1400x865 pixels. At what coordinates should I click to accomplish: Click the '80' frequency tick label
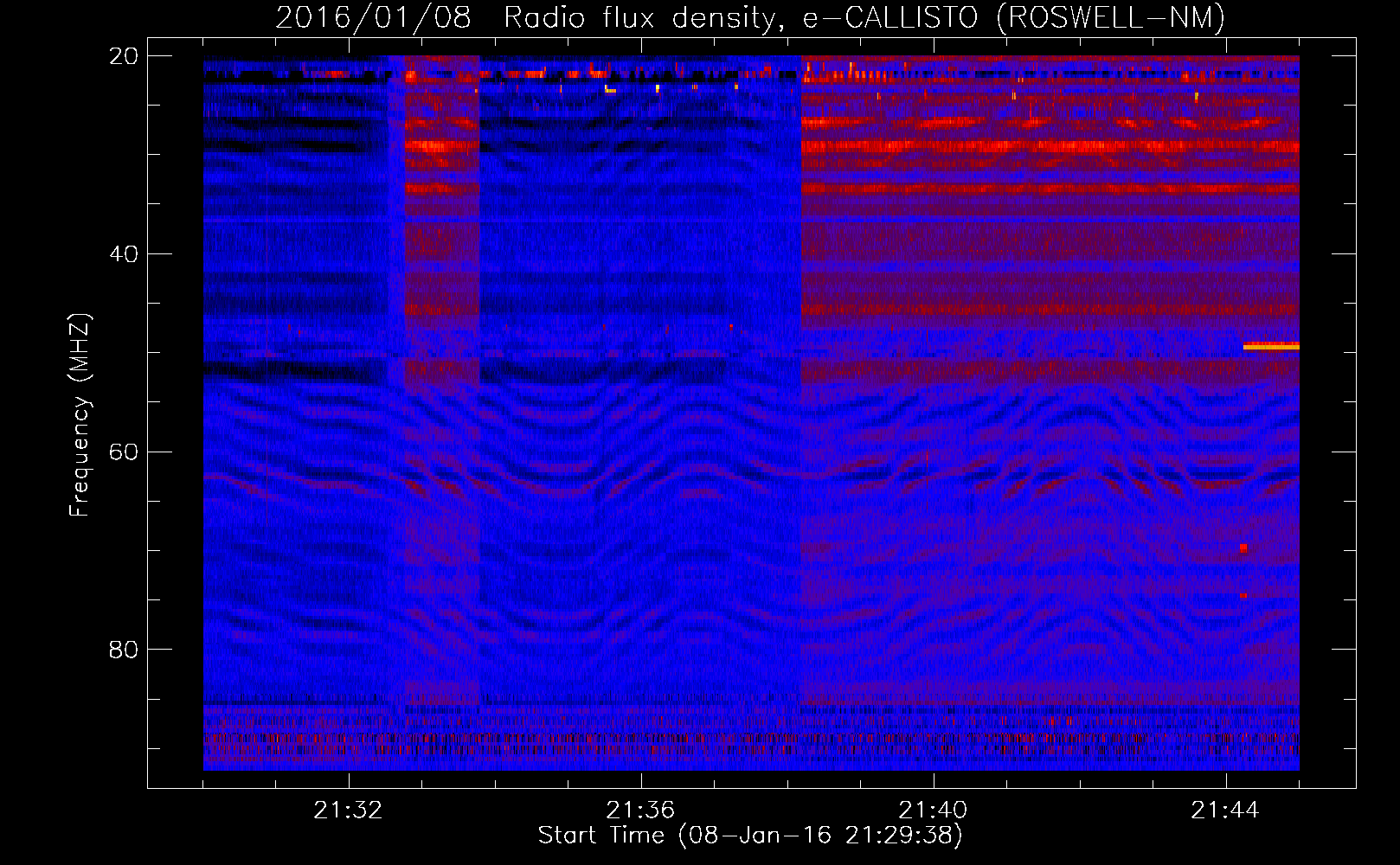coord(123,650)
